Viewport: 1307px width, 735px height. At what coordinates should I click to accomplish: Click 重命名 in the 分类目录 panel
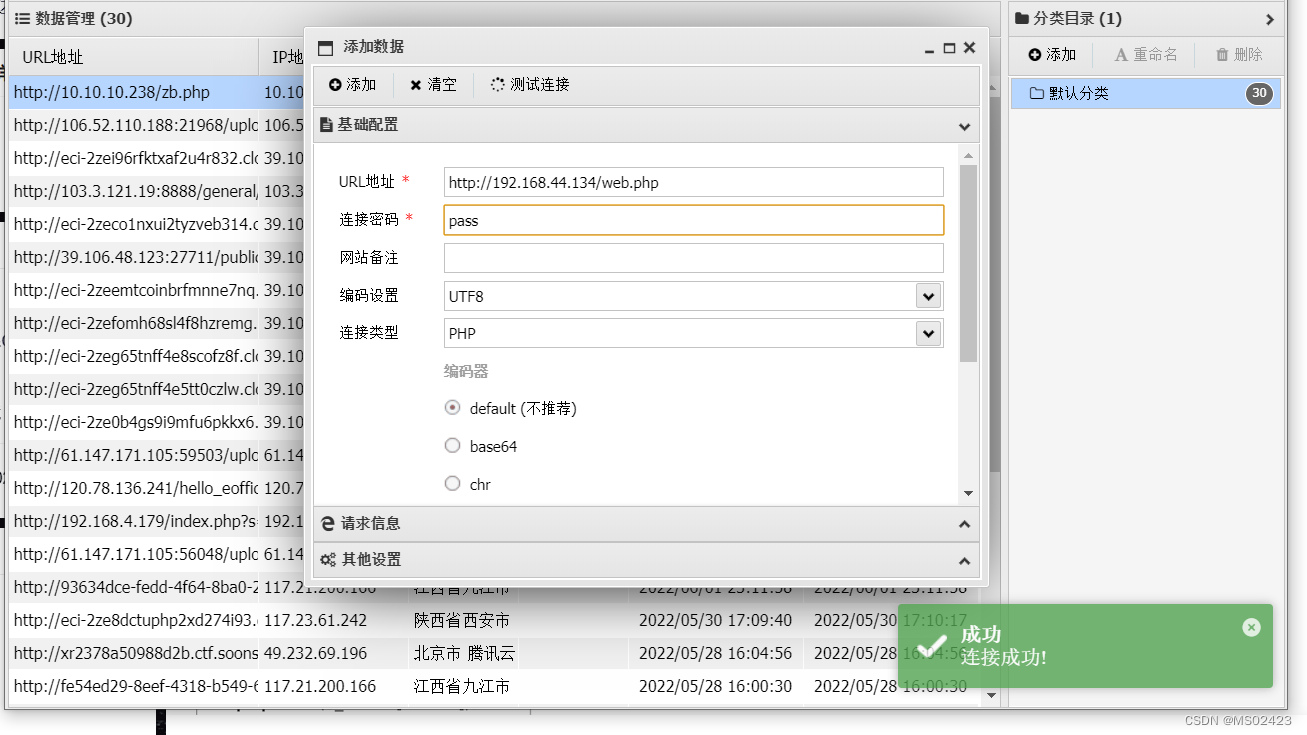tap(1146, 54)
